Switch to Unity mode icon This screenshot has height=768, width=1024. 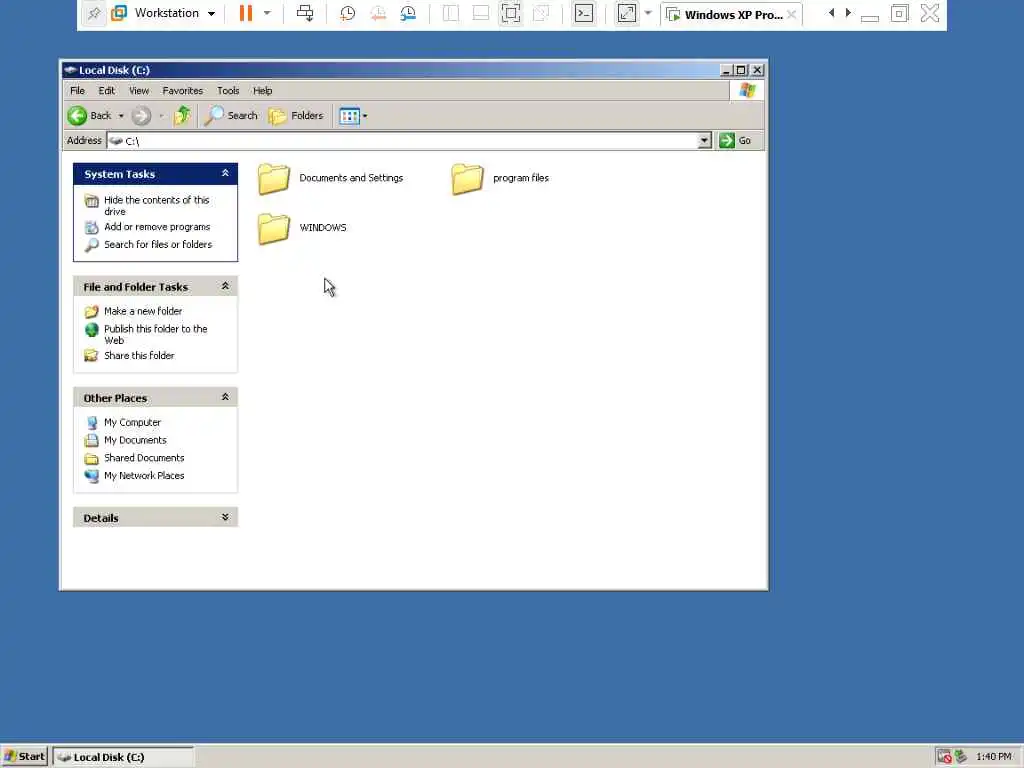click(541, 13)
